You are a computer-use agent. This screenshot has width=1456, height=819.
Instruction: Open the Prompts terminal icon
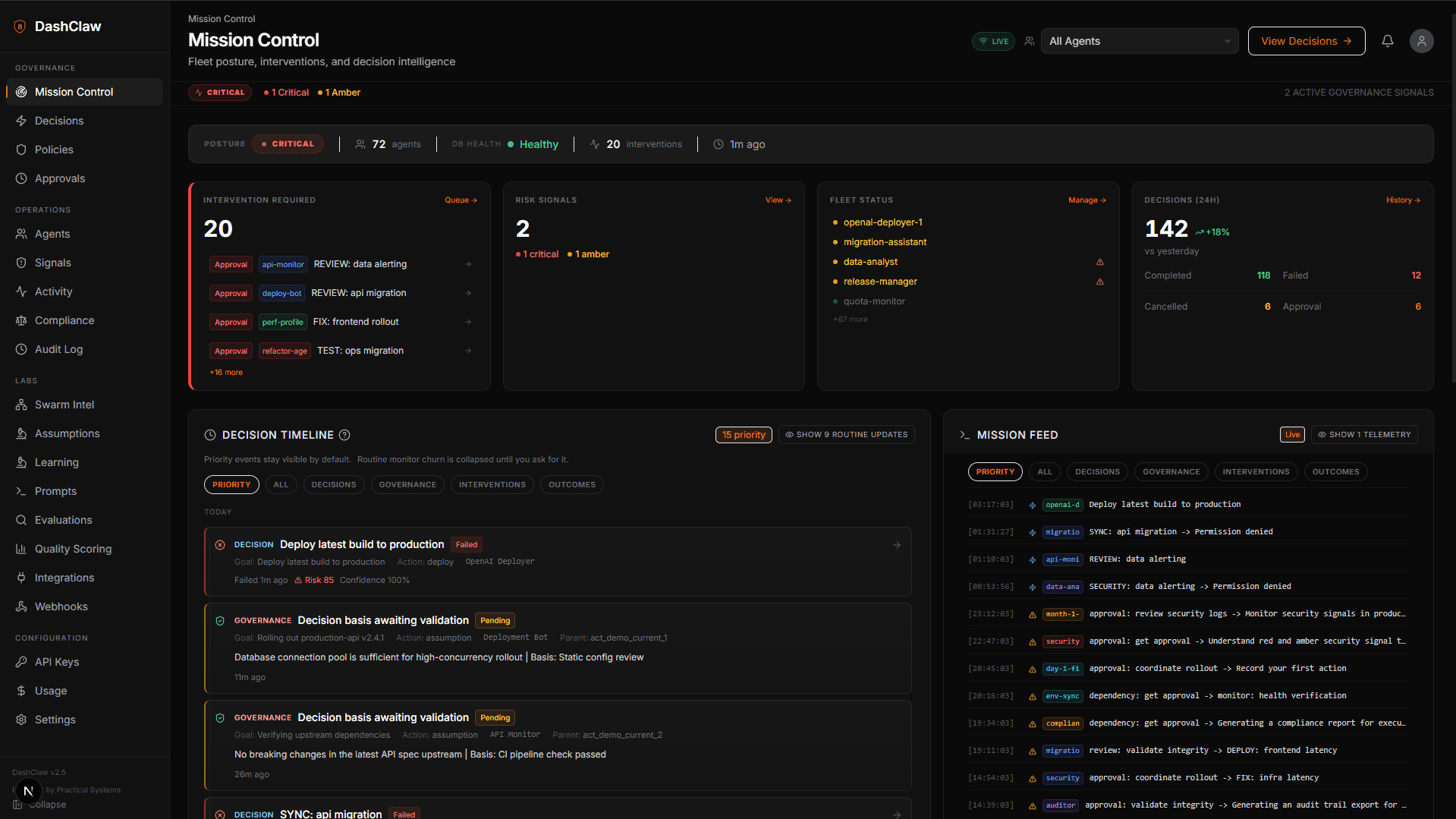[22, 491]
